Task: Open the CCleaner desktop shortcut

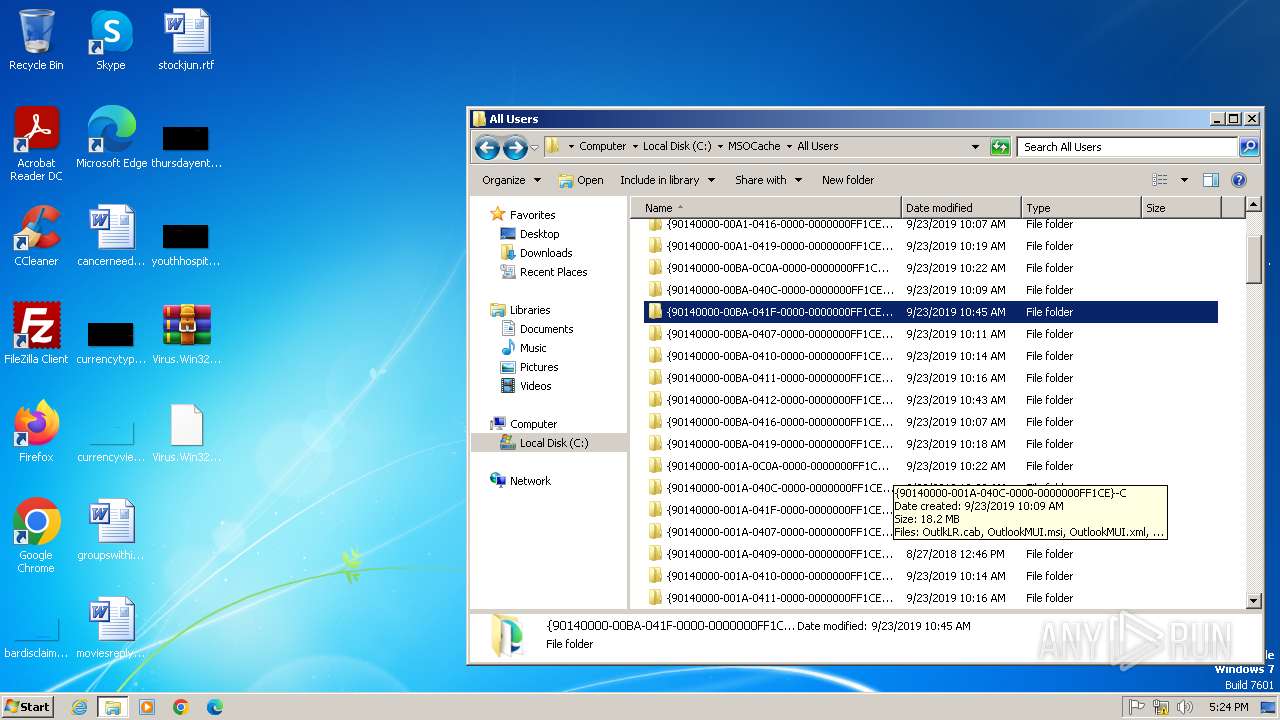Action: (36, 236)
